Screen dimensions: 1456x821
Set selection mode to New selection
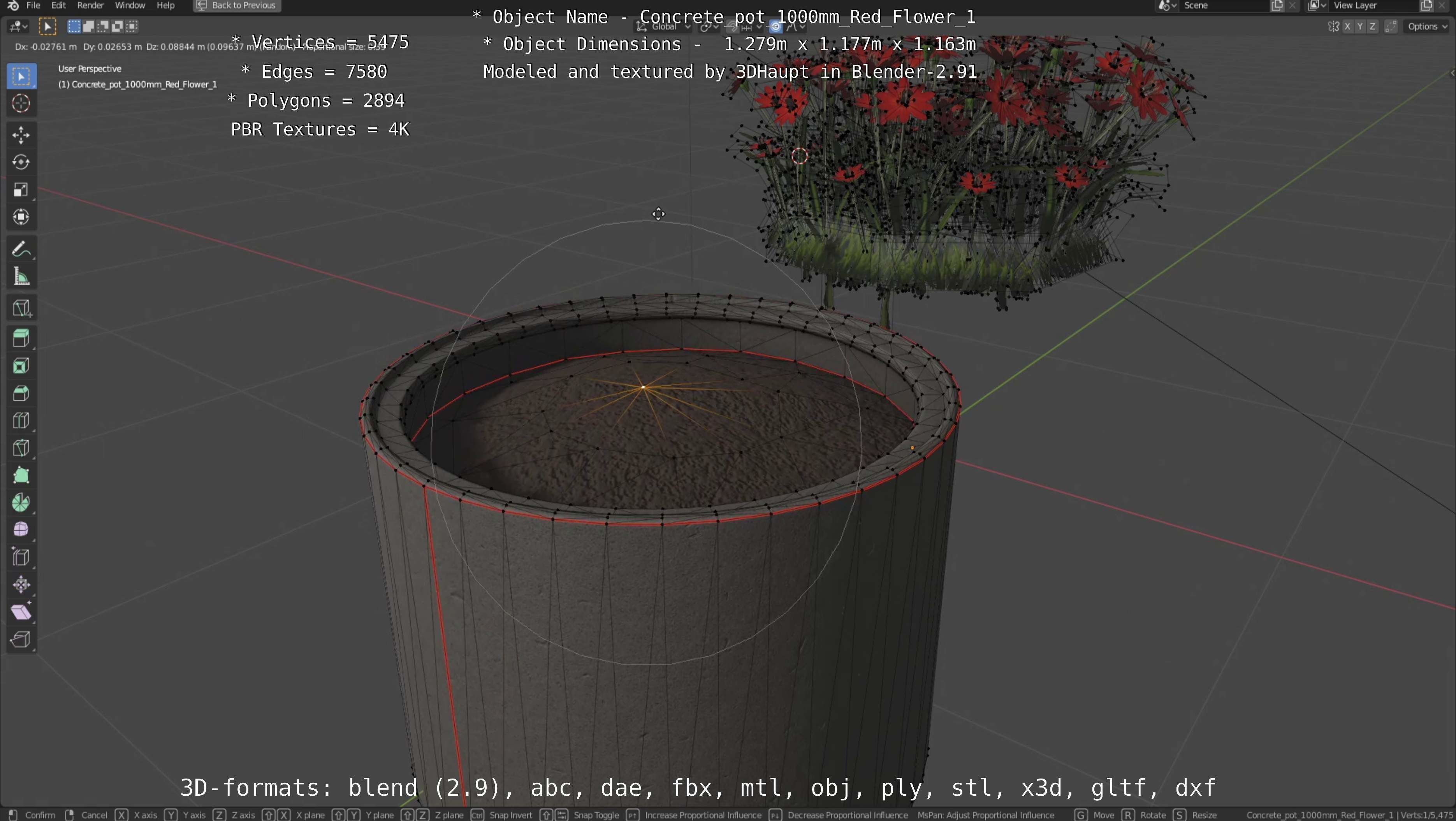[x=74, y=26]
